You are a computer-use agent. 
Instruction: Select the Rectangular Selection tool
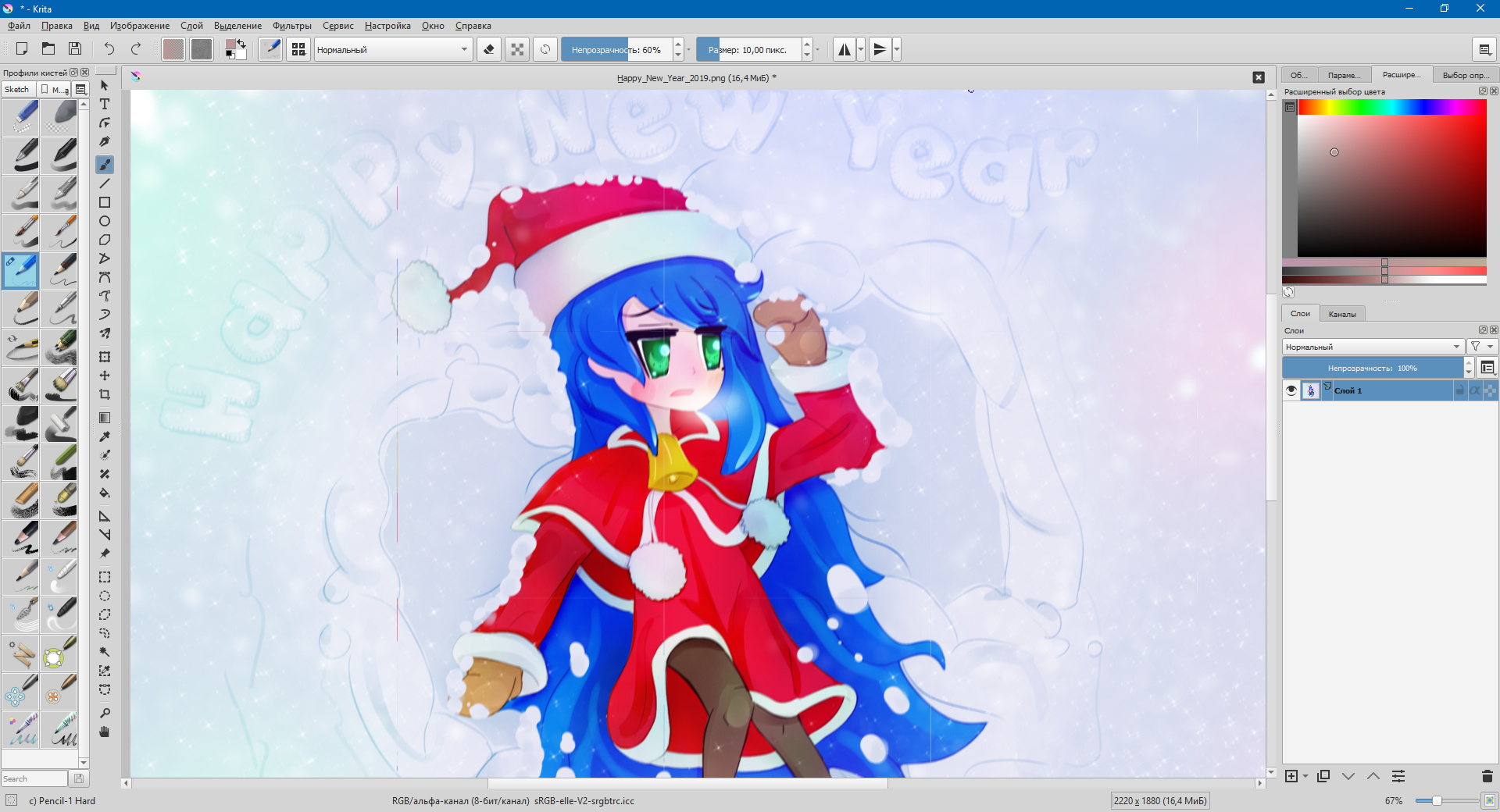pyautogui.click(x=105, y=577)
